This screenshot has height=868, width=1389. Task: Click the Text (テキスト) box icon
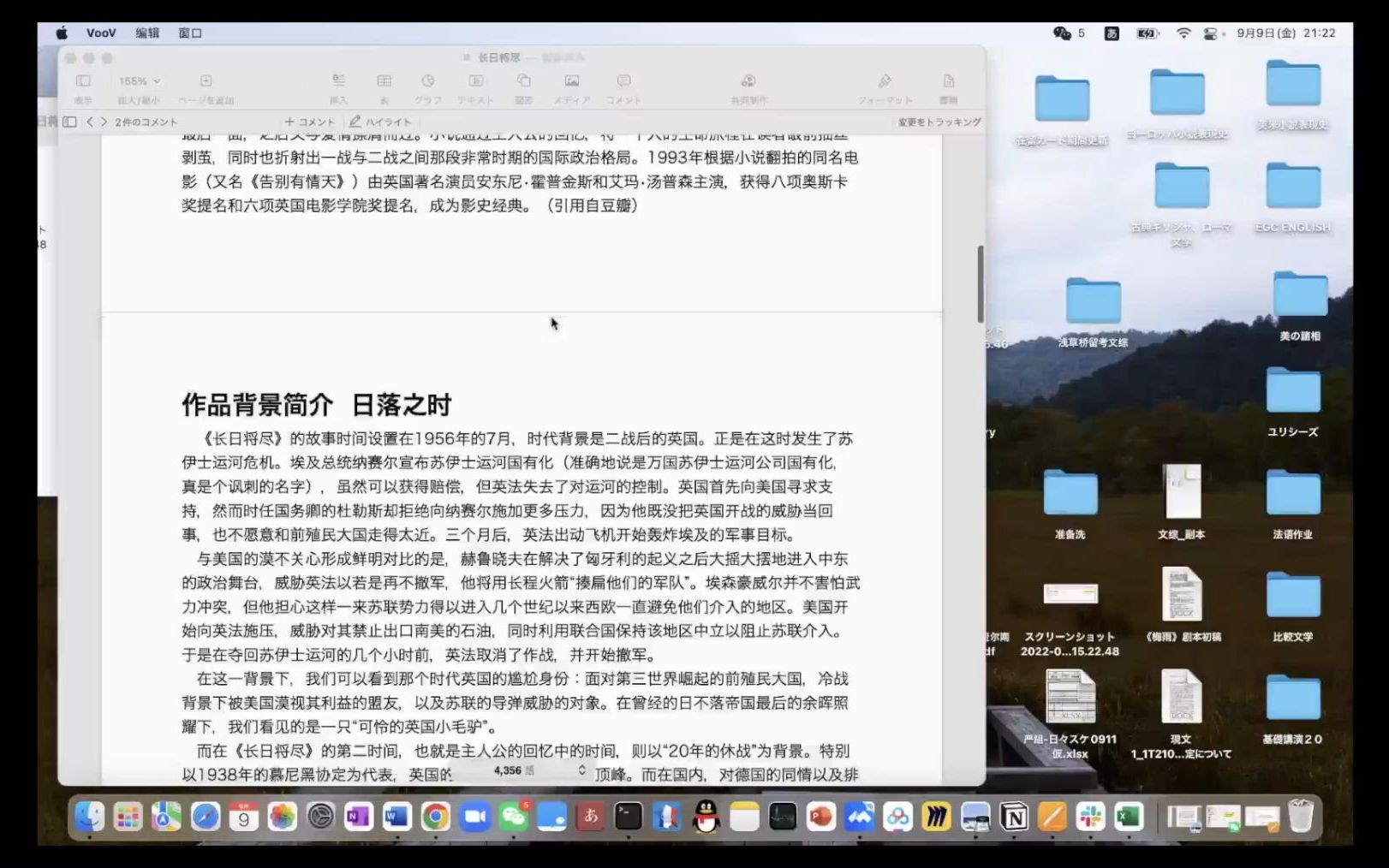coord(476,80)
